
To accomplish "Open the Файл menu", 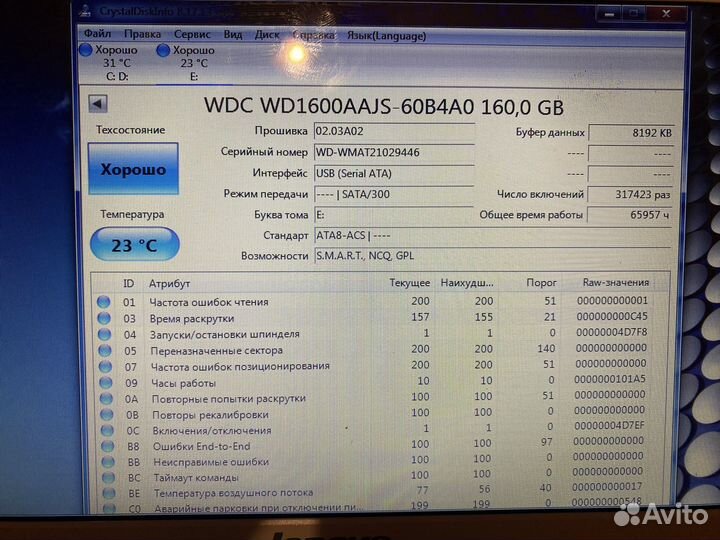I will pos(97,34).
